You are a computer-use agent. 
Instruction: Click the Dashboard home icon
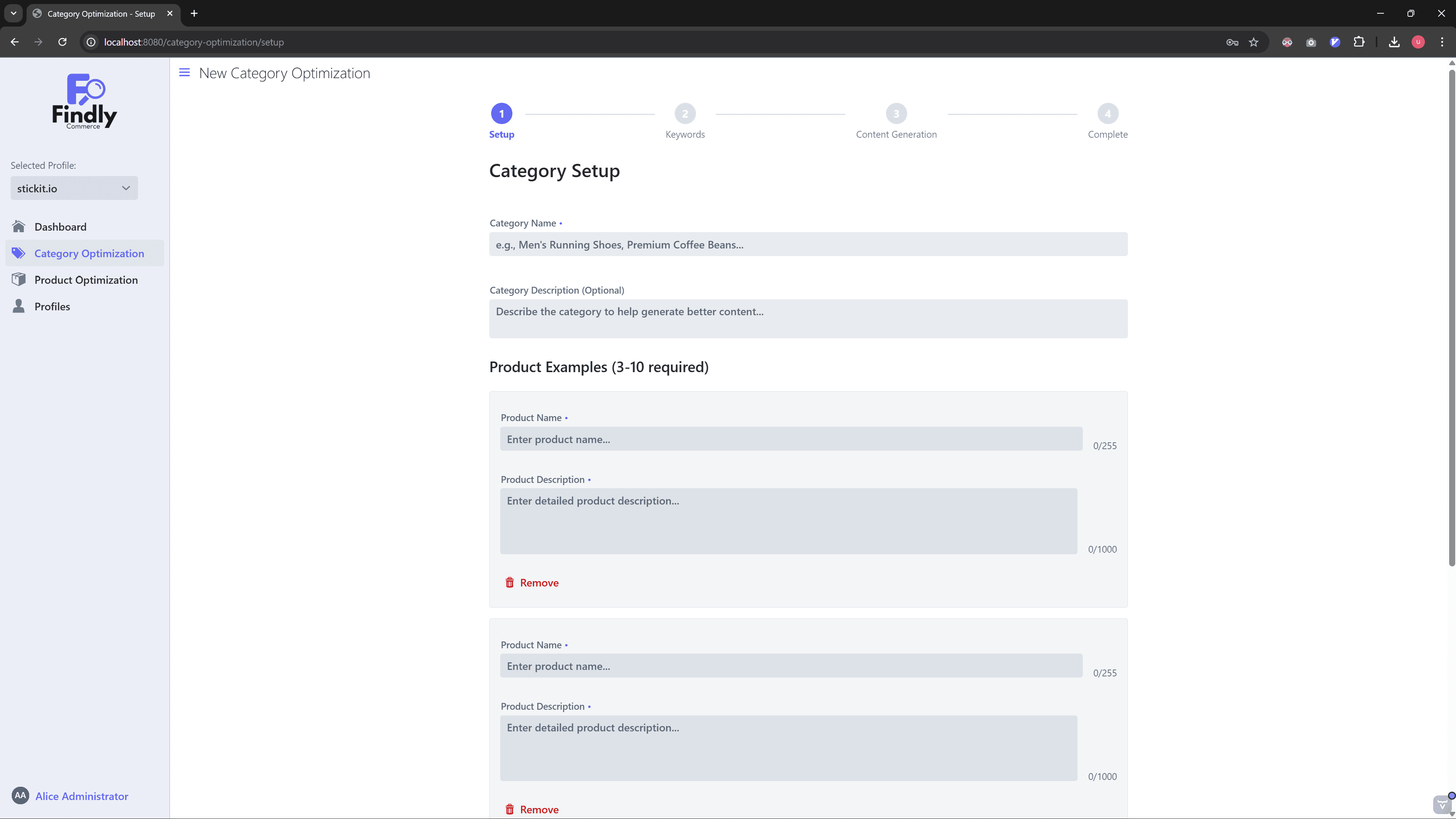(x=19, y=226)
